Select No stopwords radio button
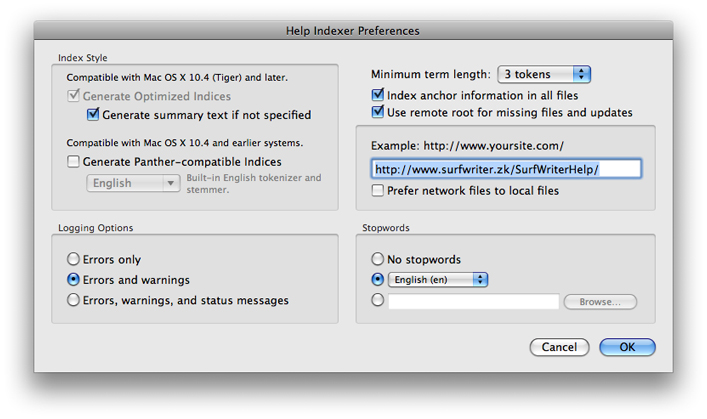The width and height of the screenshot is (707, 419). (377, 259)
